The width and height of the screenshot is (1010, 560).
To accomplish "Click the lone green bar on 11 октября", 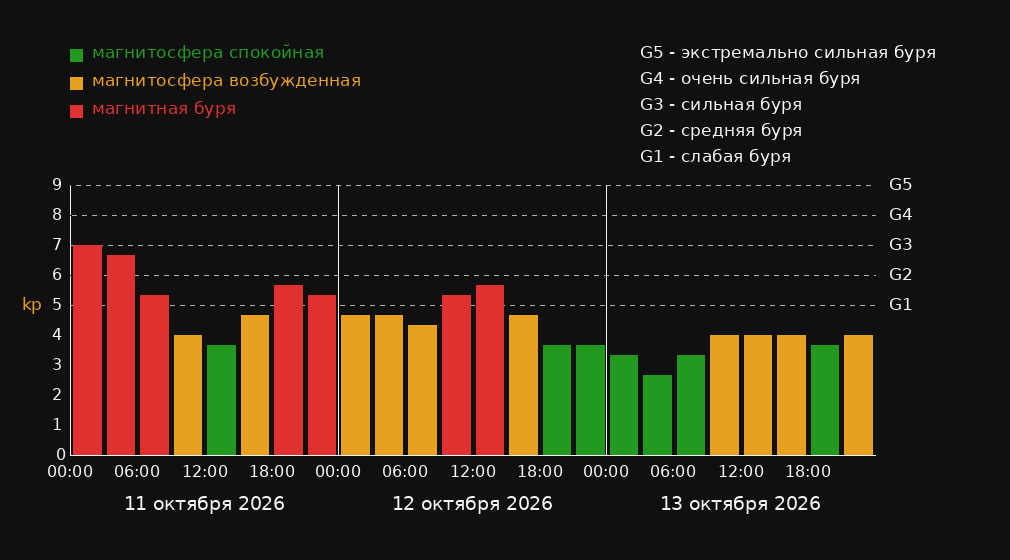I will 222,400.
